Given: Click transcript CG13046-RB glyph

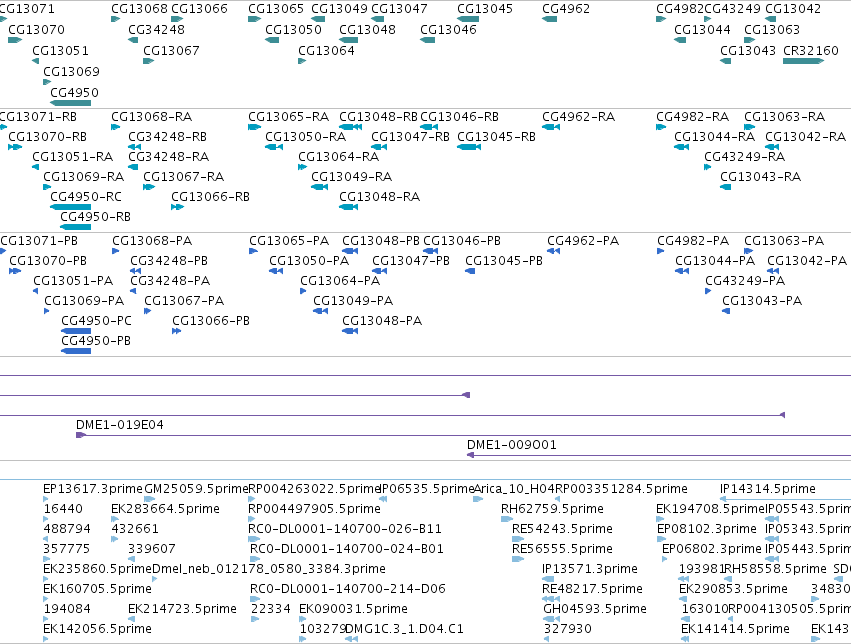Looking at the screenshot, I should click(429, 127).
